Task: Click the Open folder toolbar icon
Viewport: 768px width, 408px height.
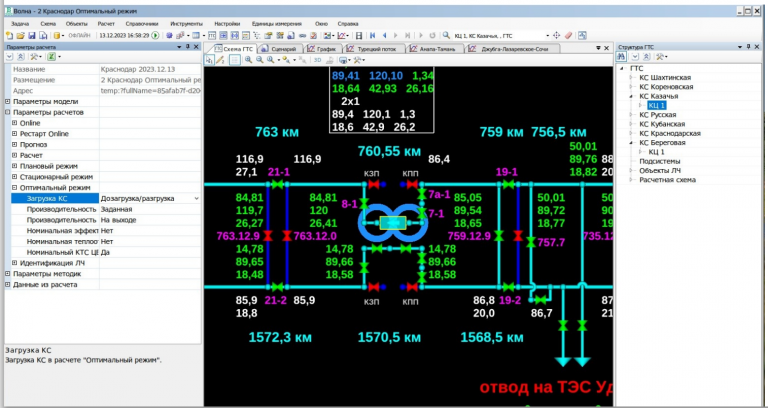Action: pyautogui.click(x=20, y=35)
